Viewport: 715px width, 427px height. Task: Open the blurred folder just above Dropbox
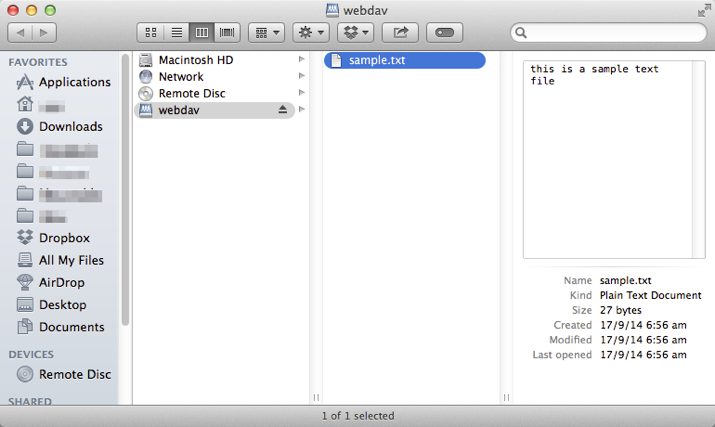coord(42,216)
